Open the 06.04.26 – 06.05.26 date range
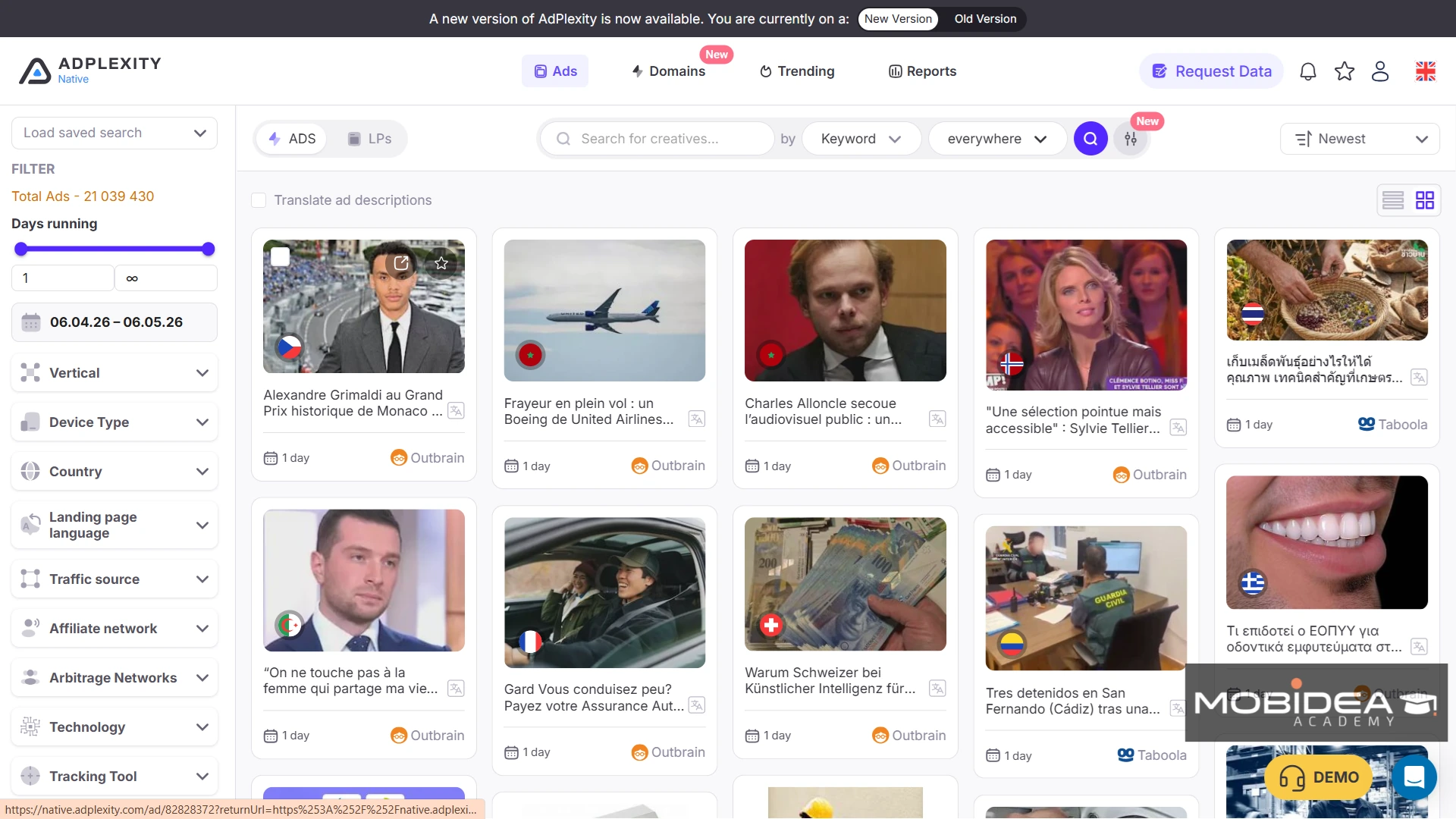The width and height of the screenshot is (1456, 819). pos(115,322)
